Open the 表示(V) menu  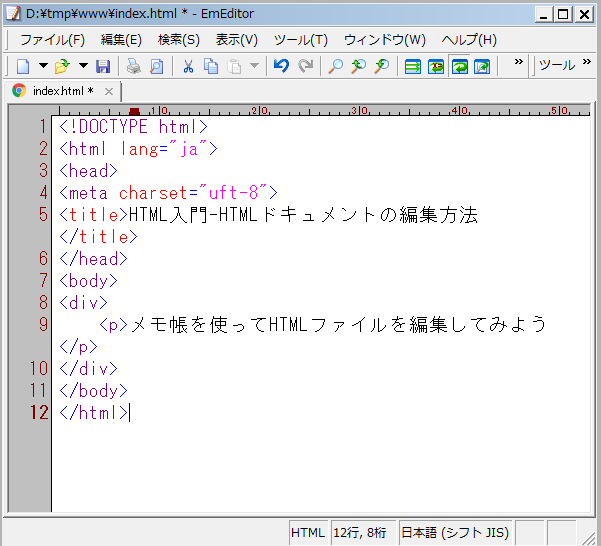(x=236, y=40)
